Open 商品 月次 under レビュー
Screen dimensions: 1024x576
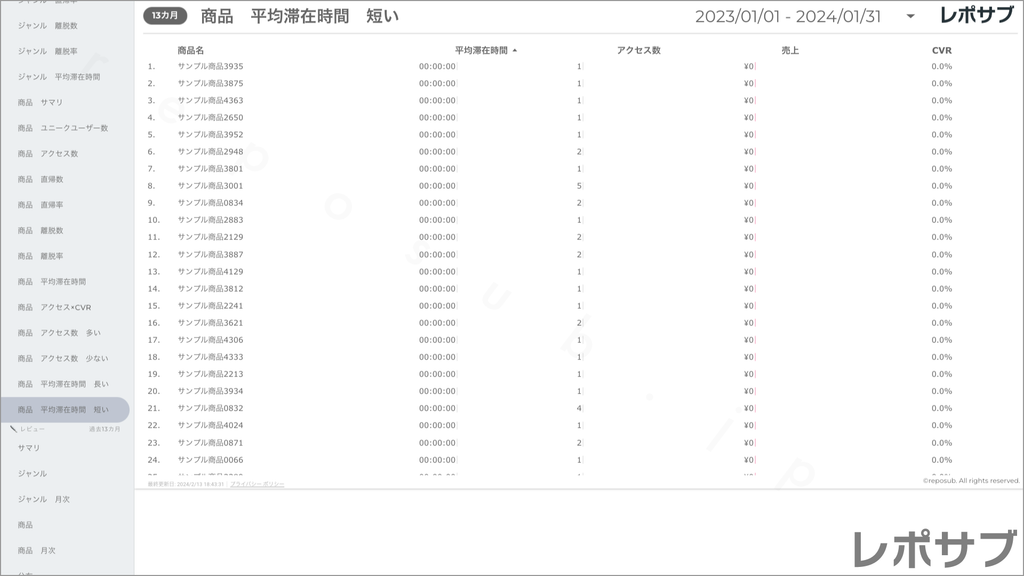[37, 551]
